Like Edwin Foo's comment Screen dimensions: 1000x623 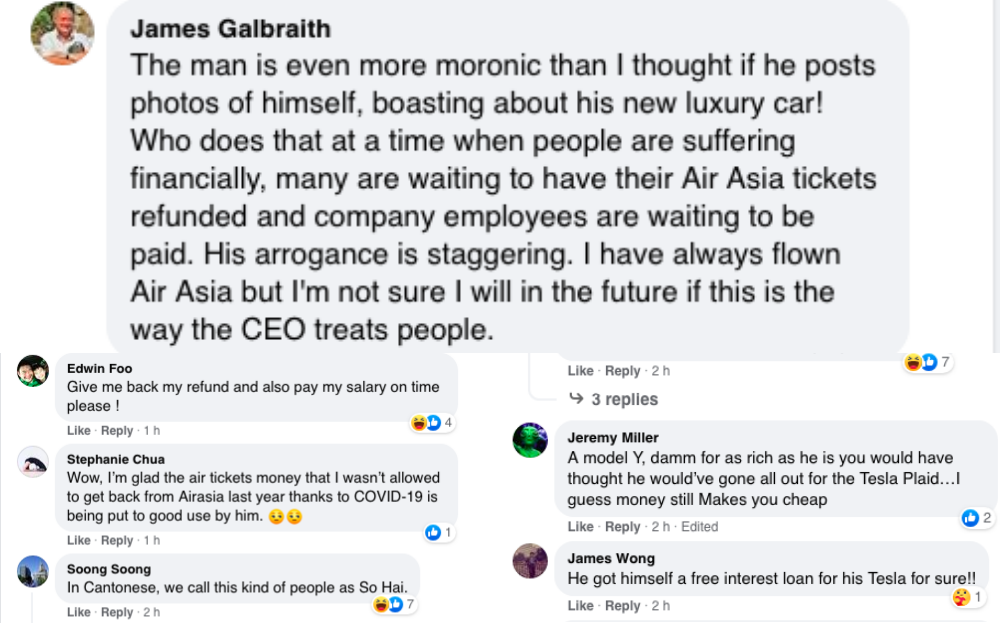pyautogui.click(x=78, y=431)
